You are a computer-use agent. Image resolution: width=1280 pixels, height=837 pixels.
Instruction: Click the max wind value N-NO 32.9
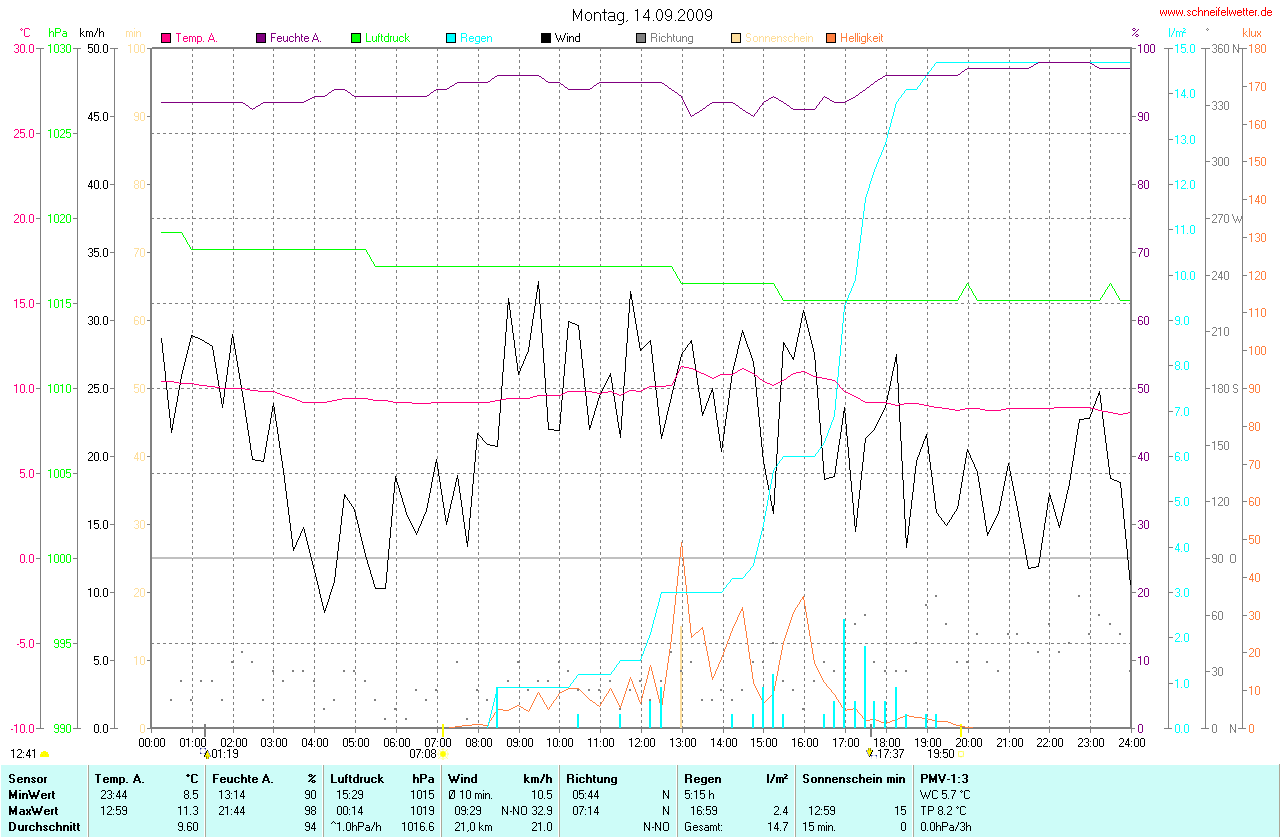click(527, 811)
